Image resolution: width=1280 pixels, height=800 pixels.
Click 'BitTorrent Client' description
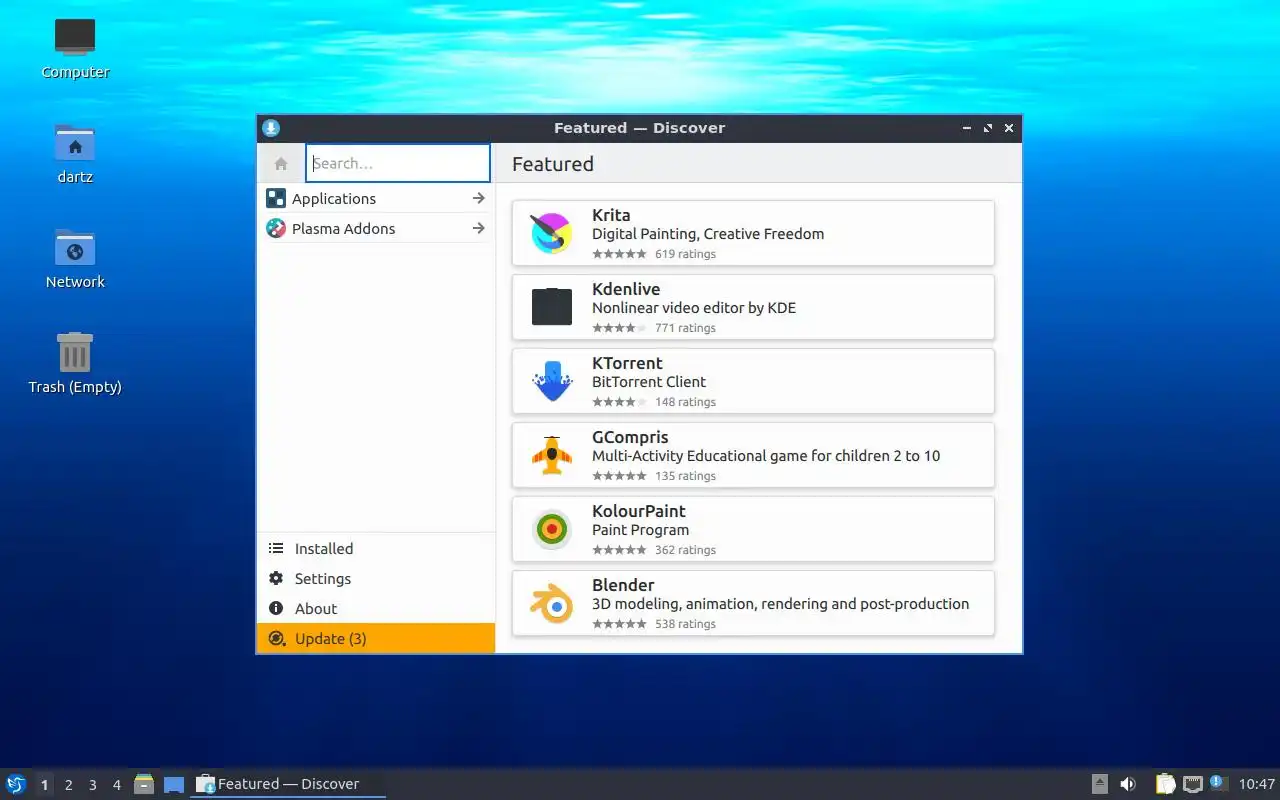pyautogui.click(x=649, y=382)
